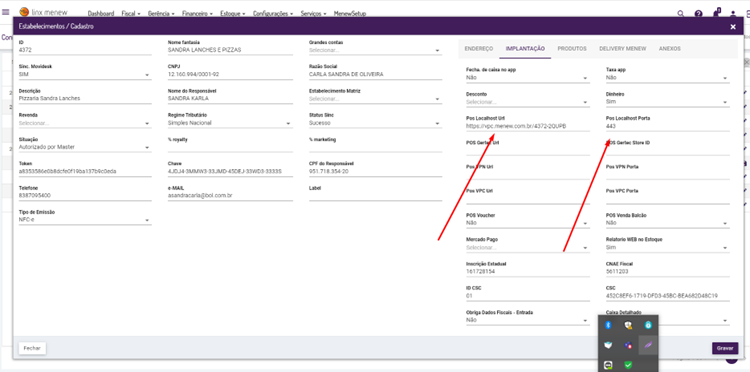
Task: Focus the Nome fantasia field
Action: 231,50
